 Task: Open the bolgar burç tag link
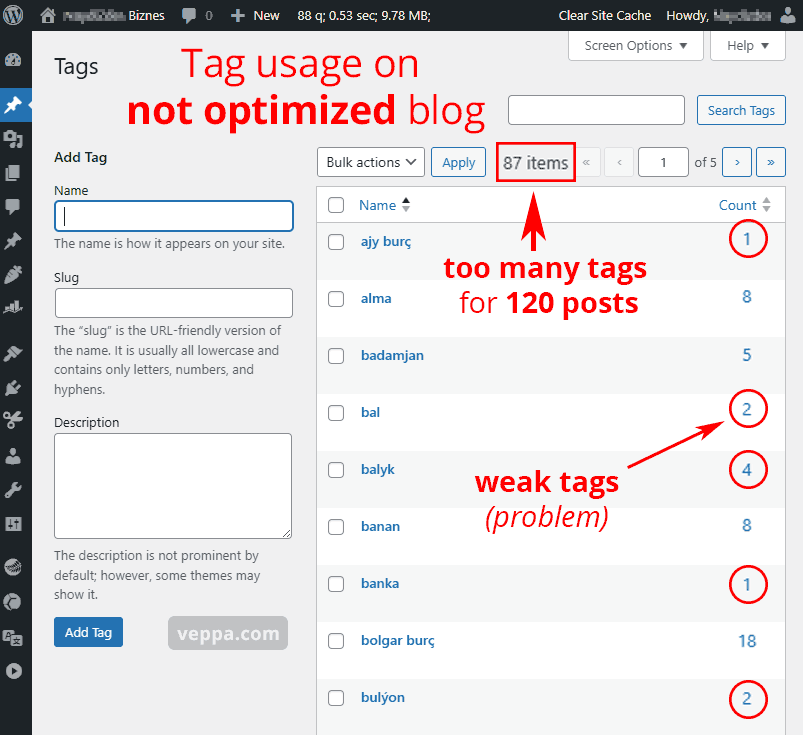[397, 640]
